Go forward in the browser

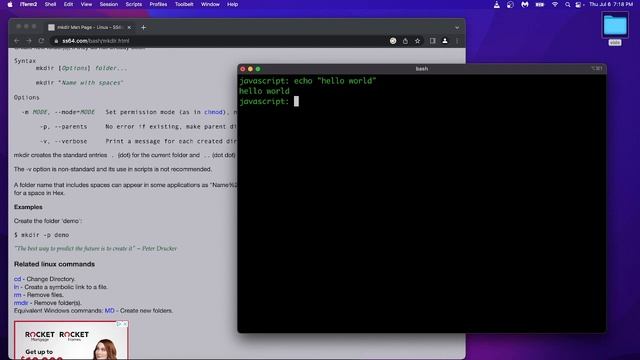pos(29,41)
